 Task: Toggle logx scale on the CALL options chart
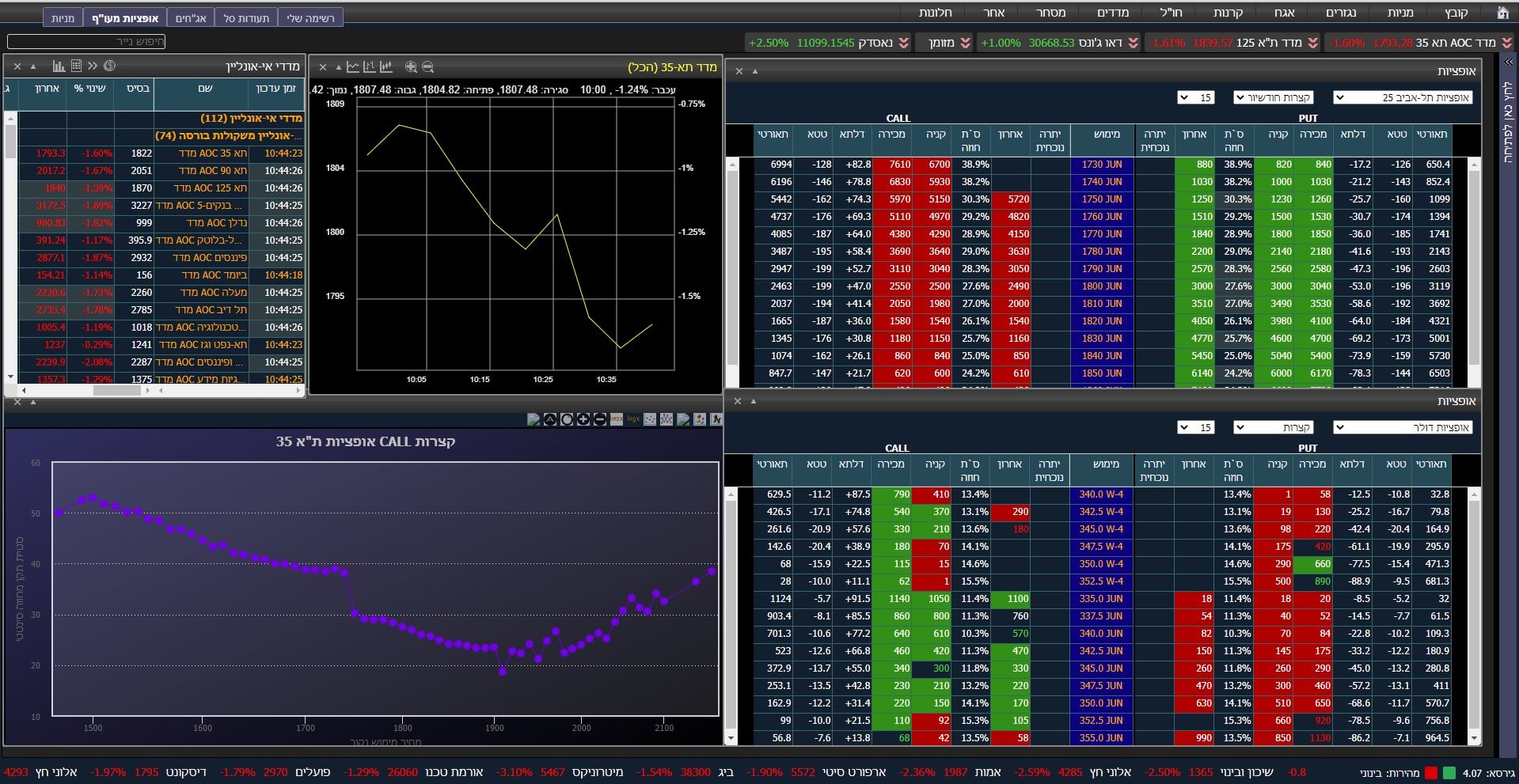click(633, 419)
